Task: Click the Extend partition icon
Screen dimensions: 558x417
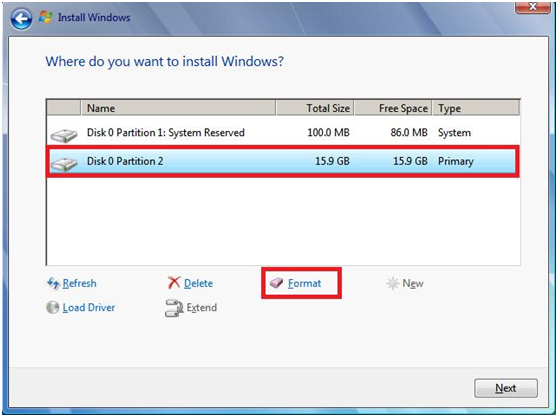Action: click(x=174, y=308)
